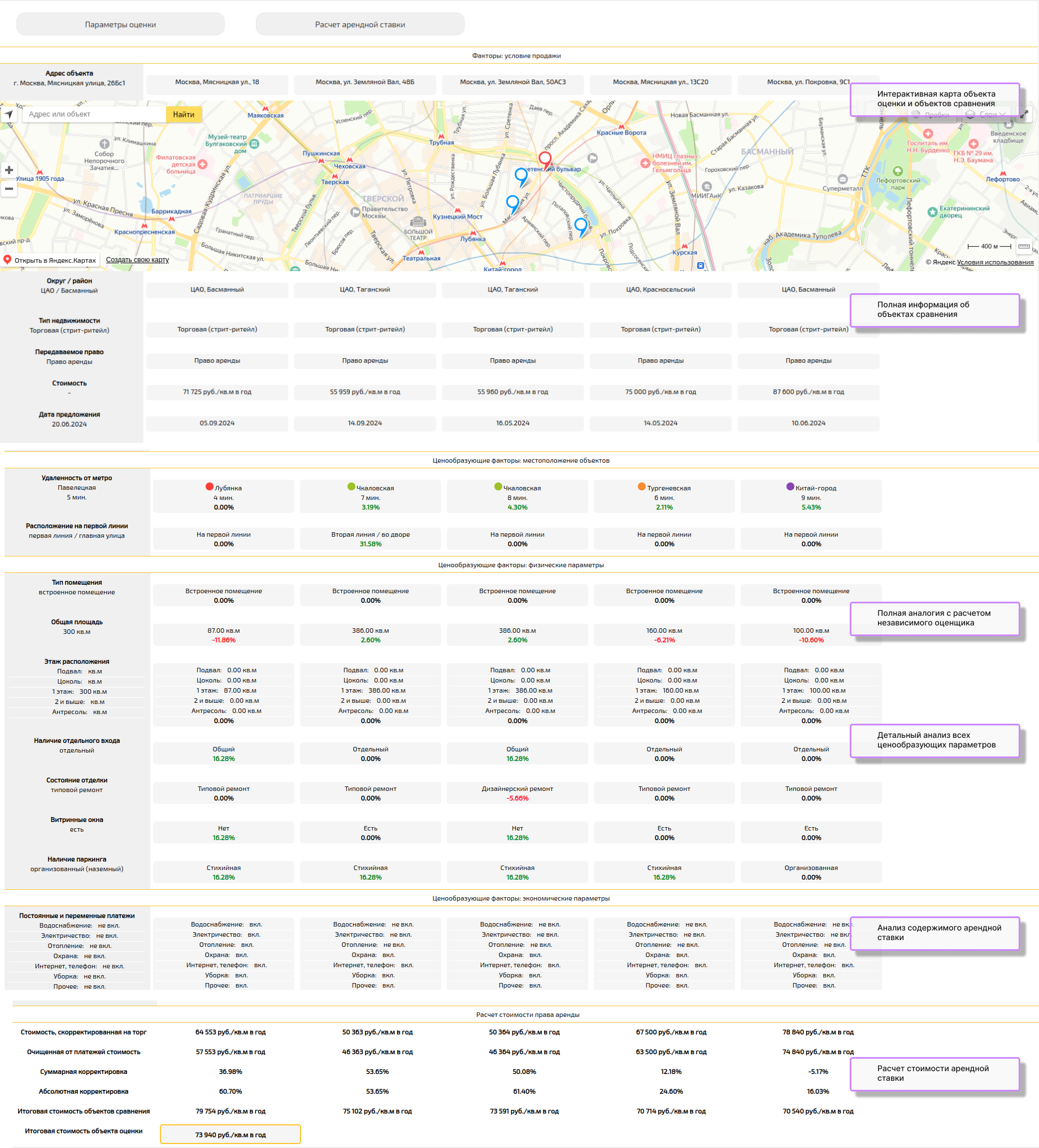Screen dimensions: 1039x1148
Task: Click the 71 725 руб./кв.м в год cell
Action: pyautogui.click(x=217, y=392)
